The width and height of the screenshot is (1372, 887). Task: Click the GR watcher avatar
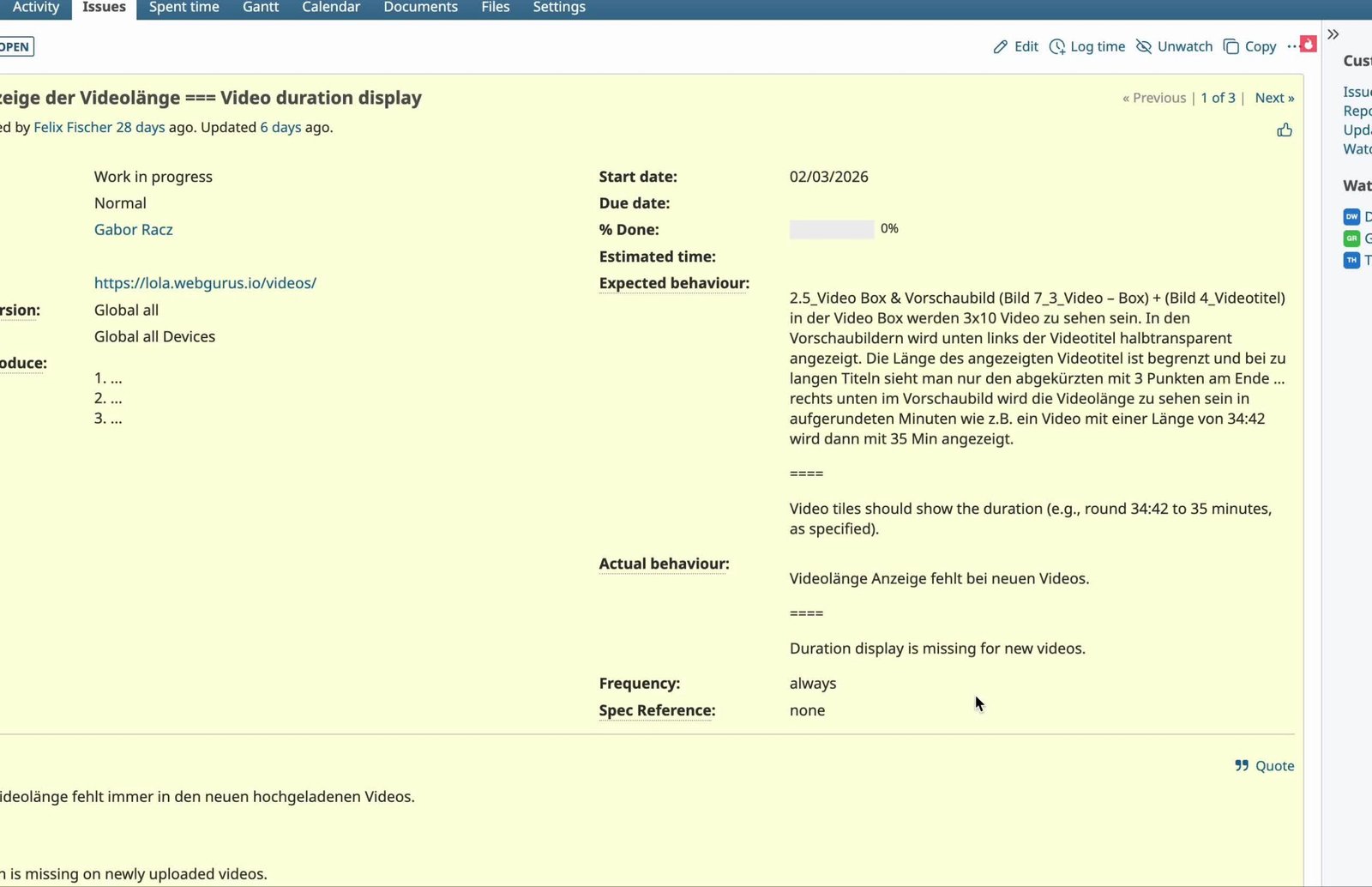(x=1351, y=238)
